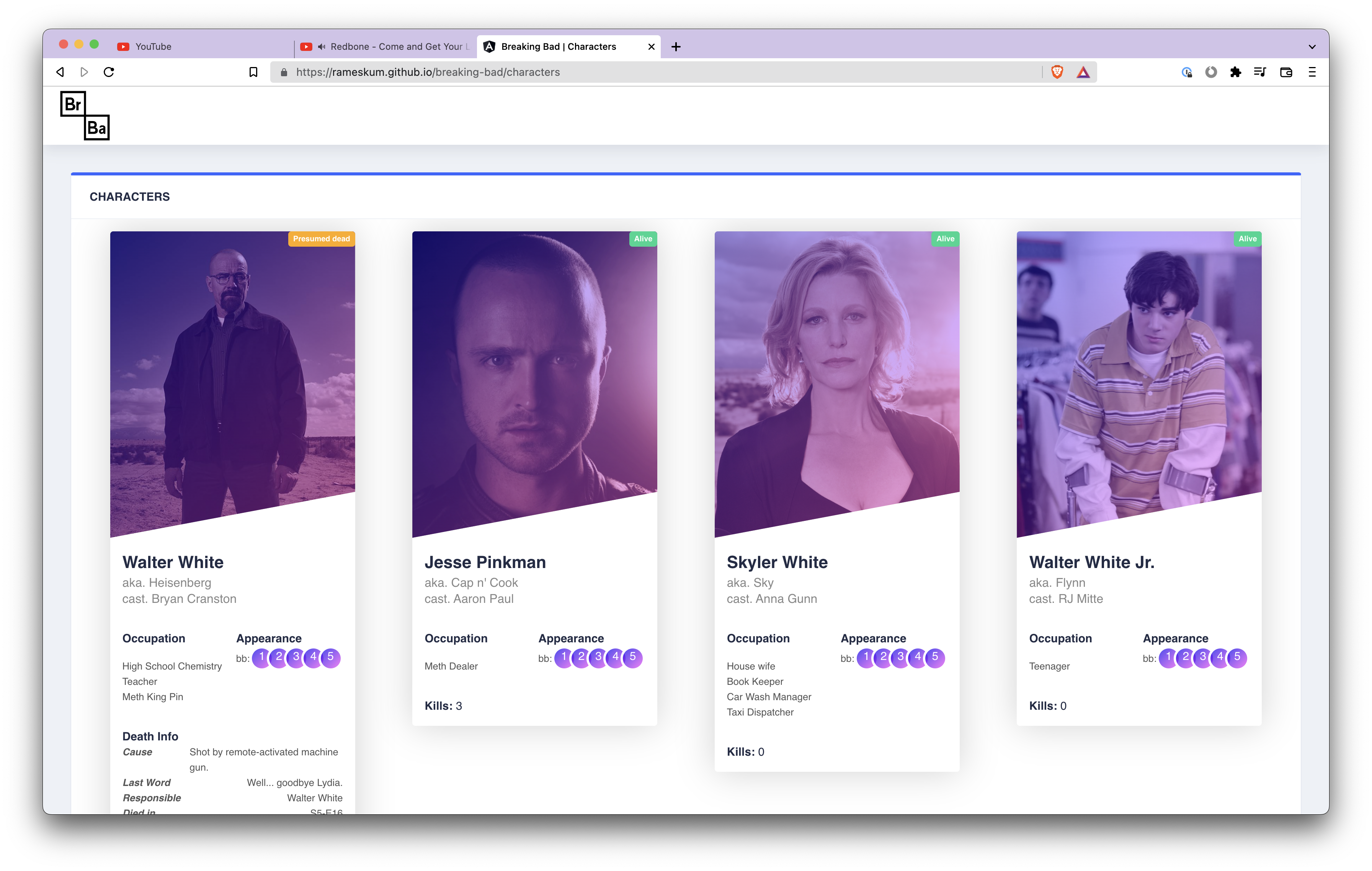Go back to the previous page
Screen dimensions: 1372x871
pyautogui.click(x=60, y=72)
